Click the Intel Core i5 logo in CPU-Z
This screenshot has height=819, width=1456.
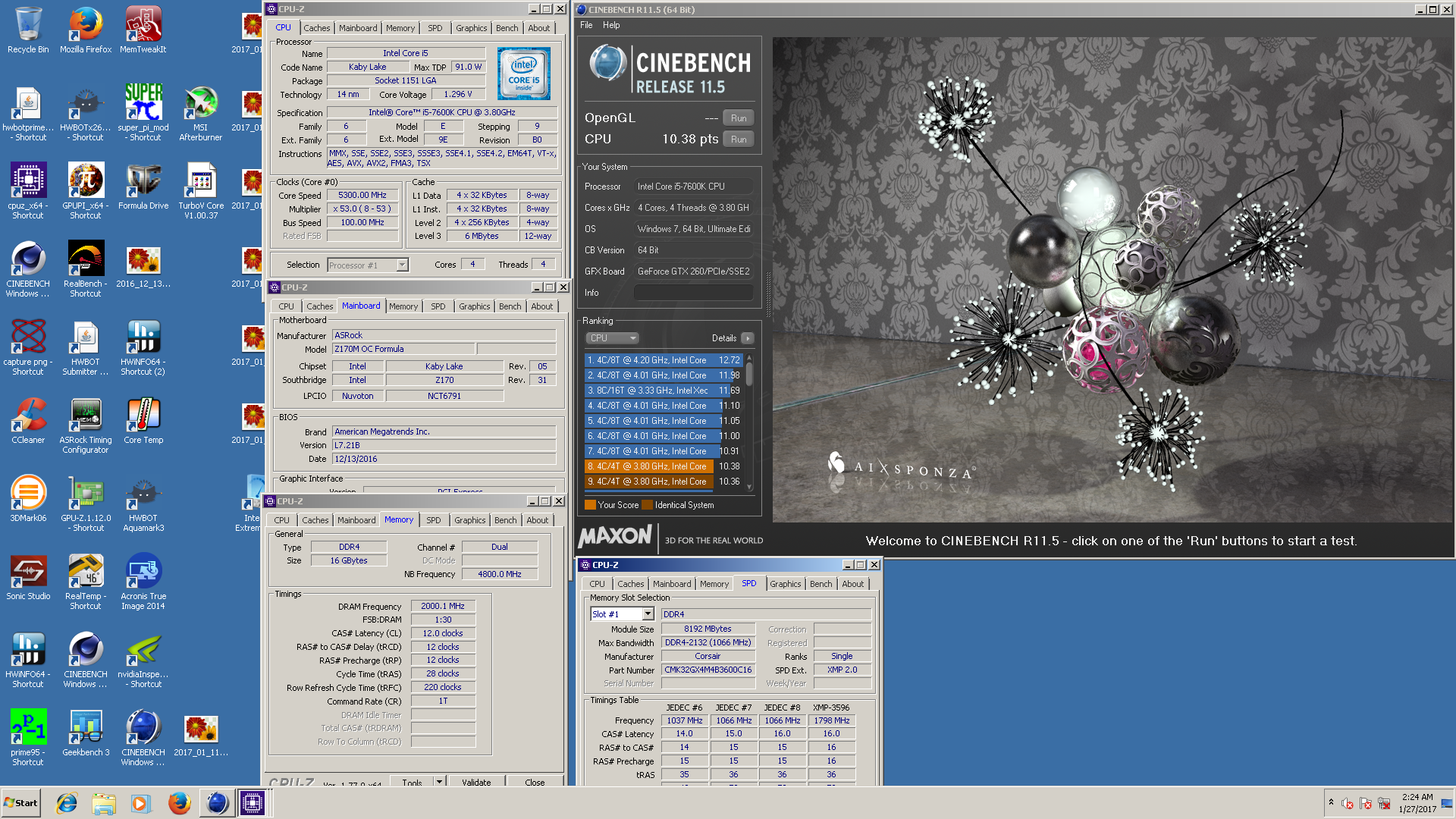click(523, 74)
